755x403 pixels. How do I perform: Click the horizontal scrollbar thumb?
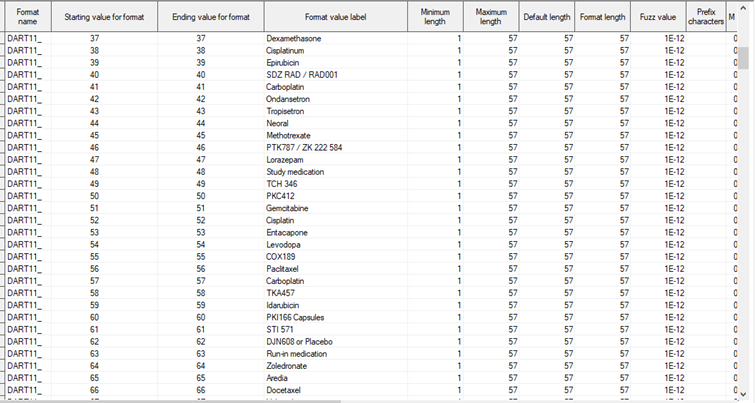[170, 400]
